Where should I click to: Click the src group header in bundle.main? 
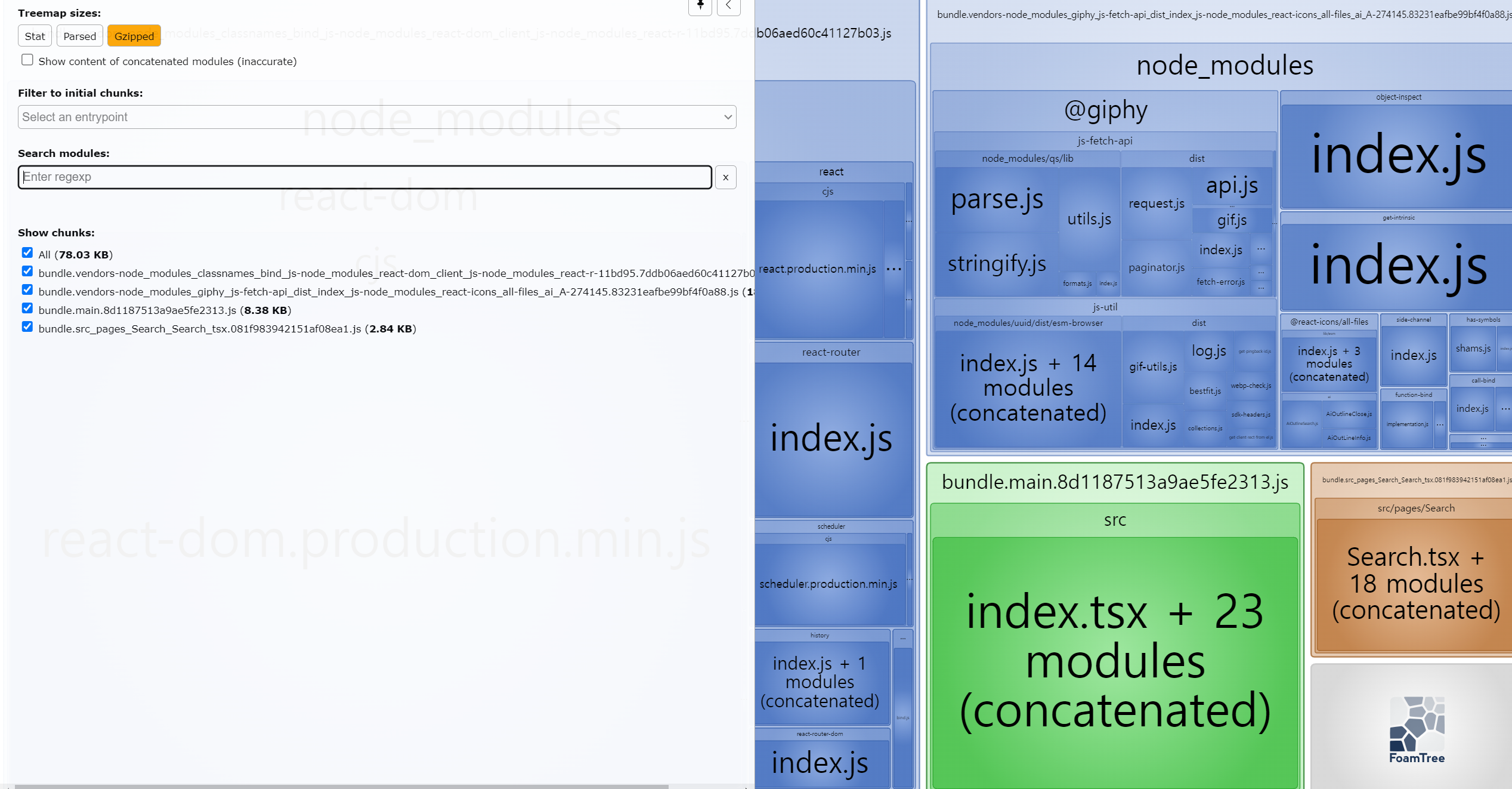(1115, 520)
